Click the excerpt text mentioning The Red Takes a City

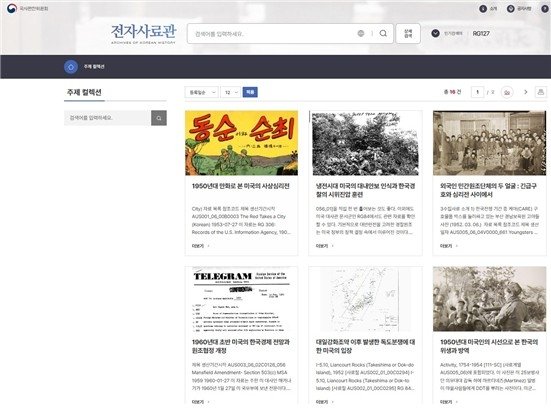241,220
